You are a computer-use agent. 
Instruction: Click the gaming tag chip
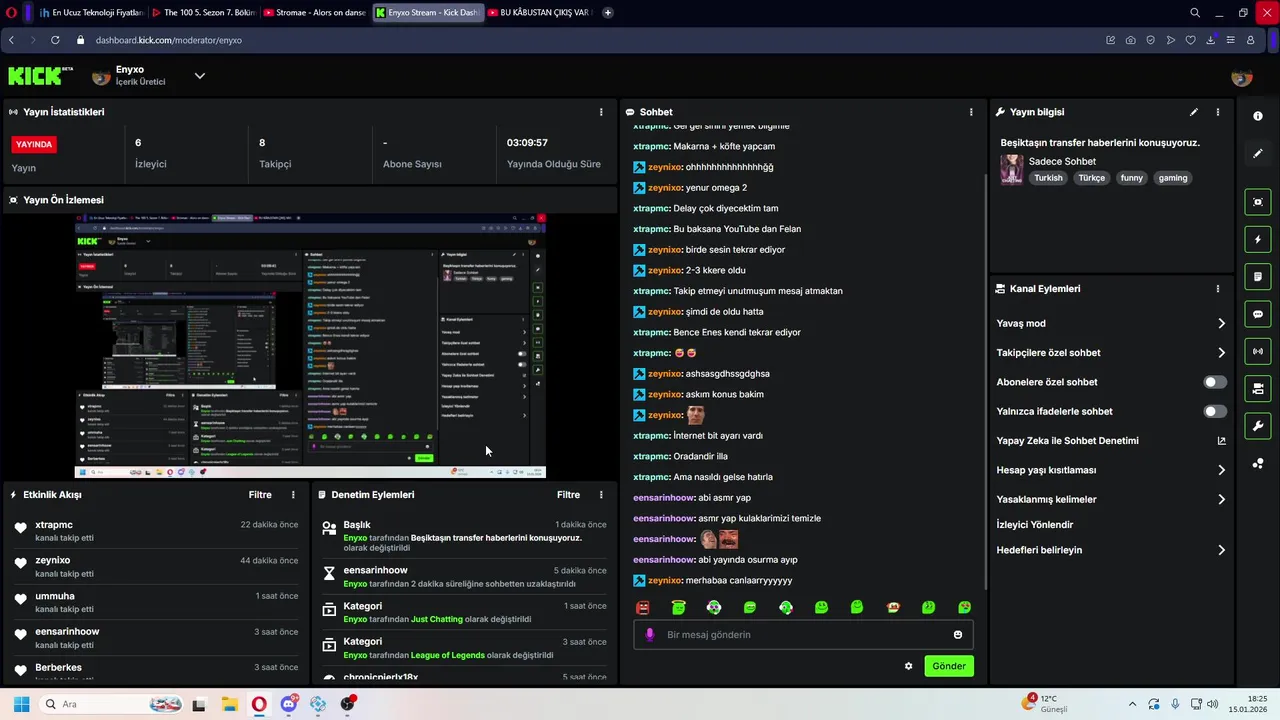(1173, 178)
